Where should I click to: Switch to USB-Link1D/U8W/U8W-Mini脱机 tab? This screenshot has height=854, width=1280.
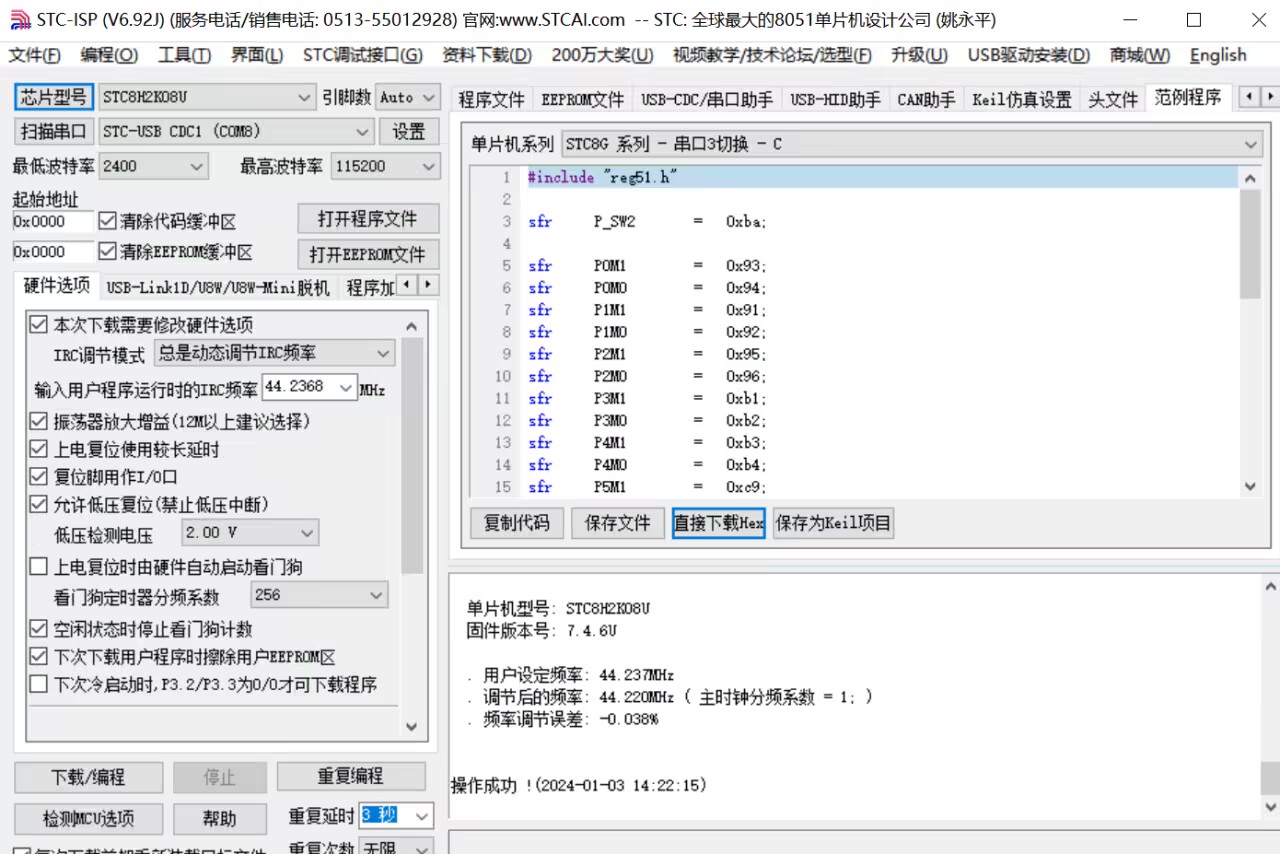pos(218,288)
